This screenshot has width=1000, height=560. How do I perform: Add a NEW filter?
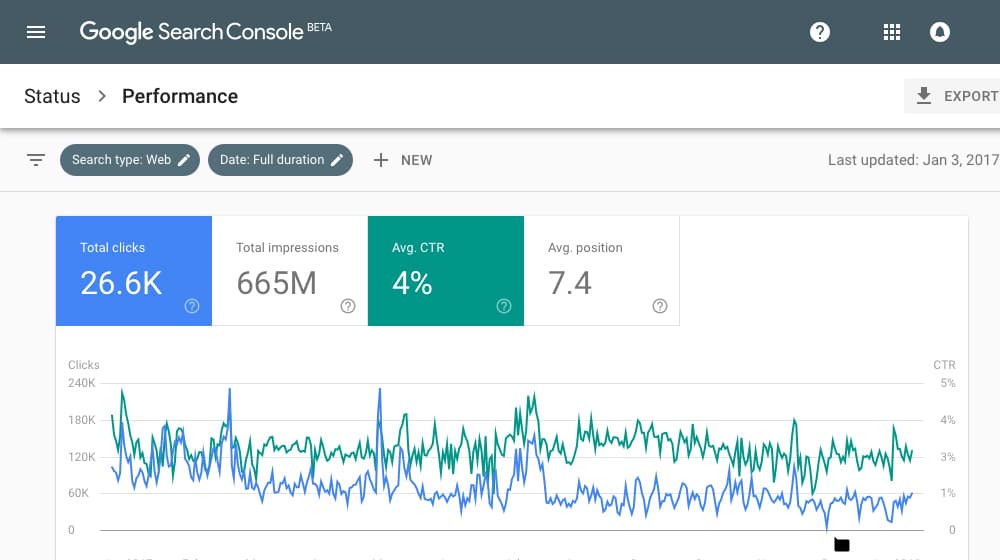click(403, 160)
